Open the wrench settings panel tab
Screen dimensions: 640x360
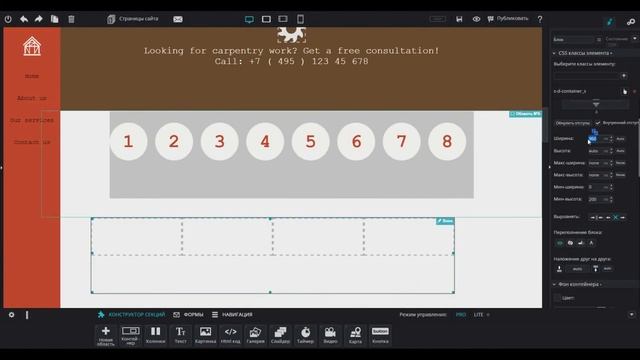click(631, 22)
